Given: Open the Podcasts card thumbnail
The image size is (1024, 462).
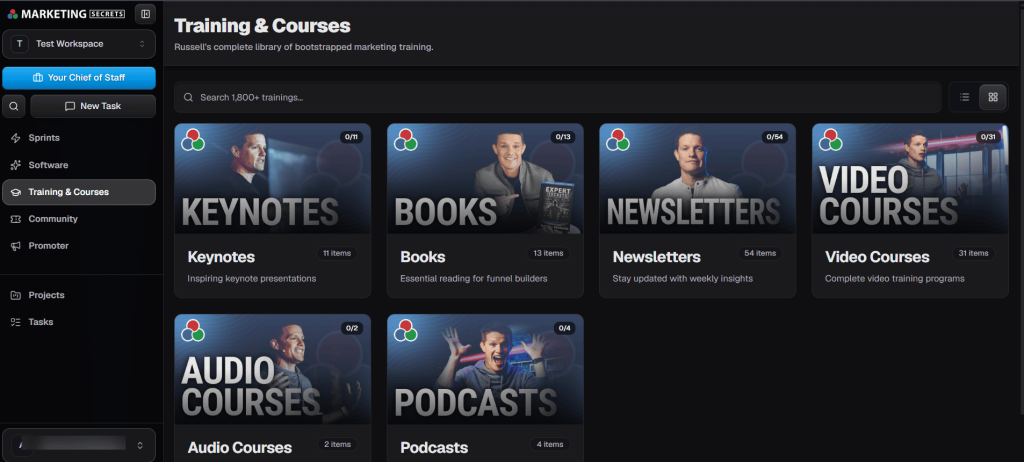Looking at the screenshot, I should point(485,370).
